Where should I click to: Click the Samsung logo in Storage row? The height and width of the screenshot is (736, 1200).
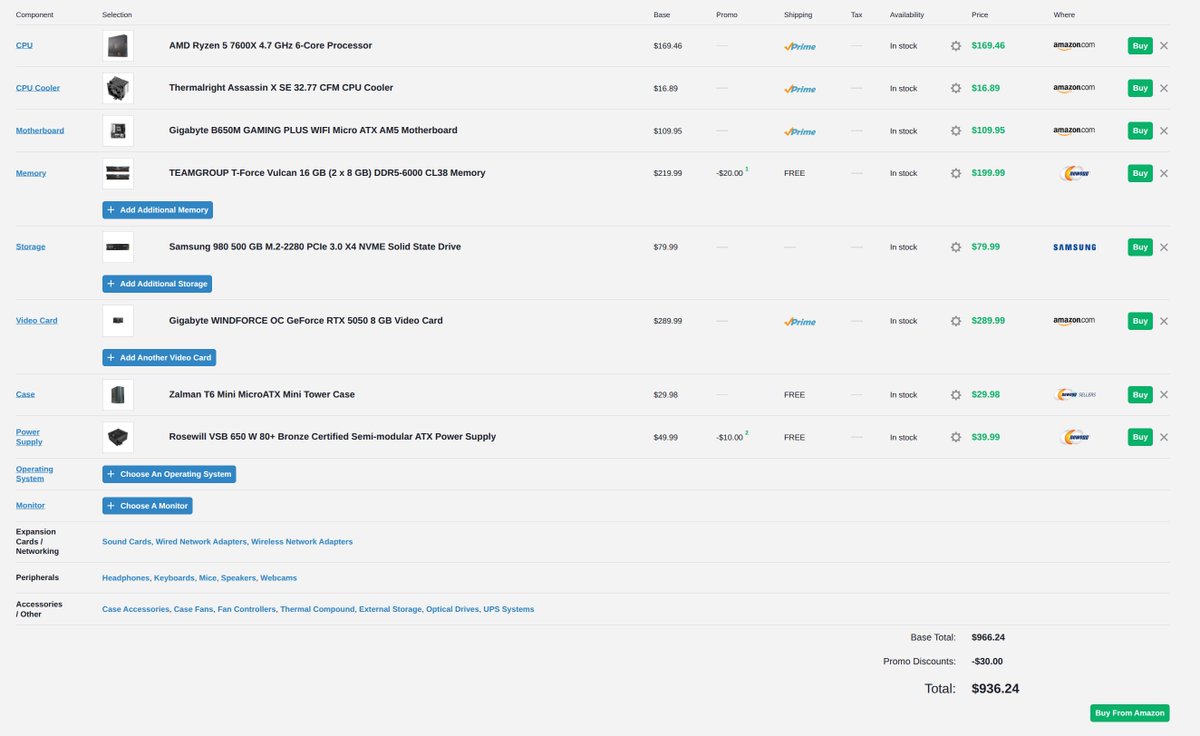click(x=1075, y=247)
